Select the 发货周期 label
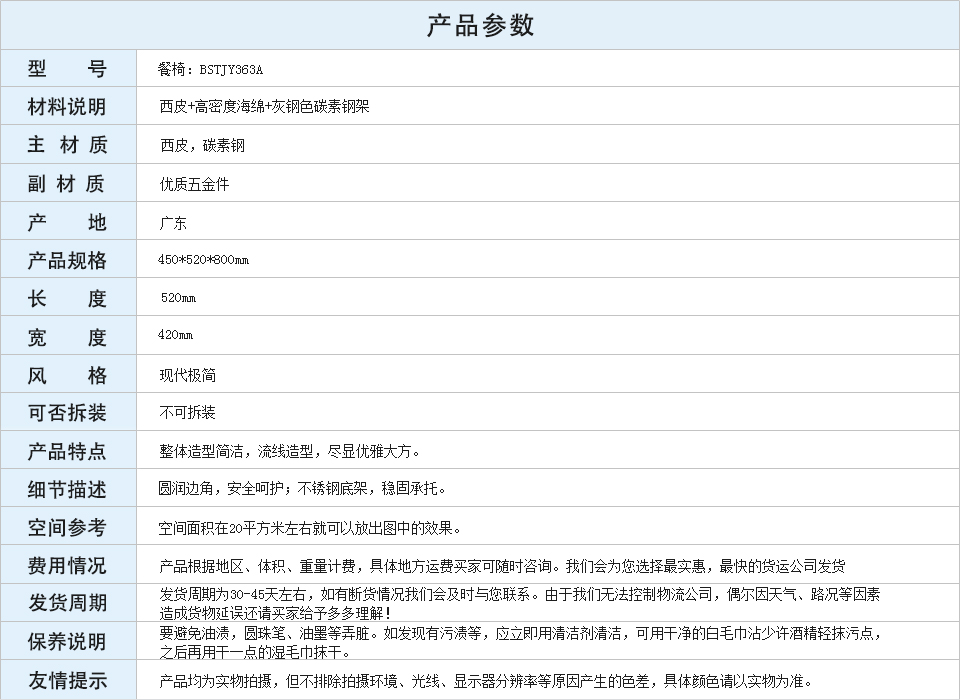The image size is (960, 700). pyautogui.click(x=67, y=603)
